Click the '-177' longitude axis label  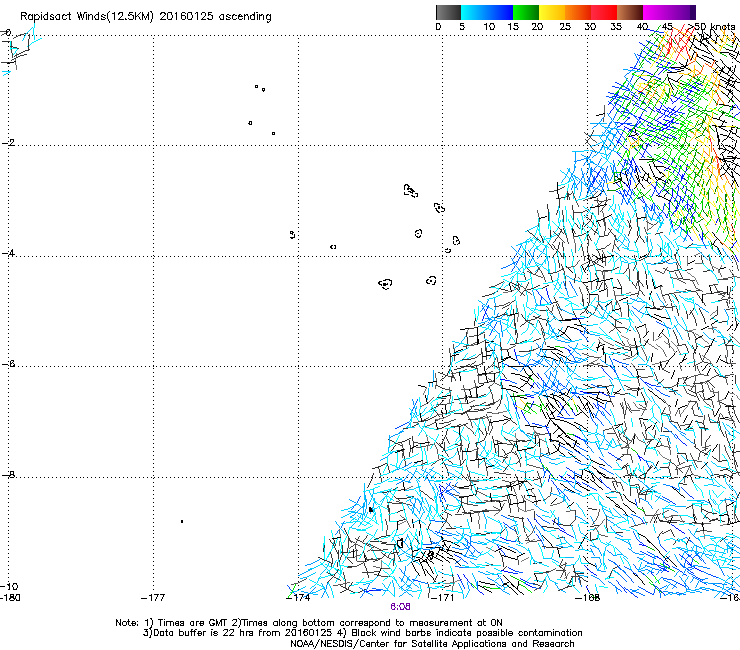(153, 598)
